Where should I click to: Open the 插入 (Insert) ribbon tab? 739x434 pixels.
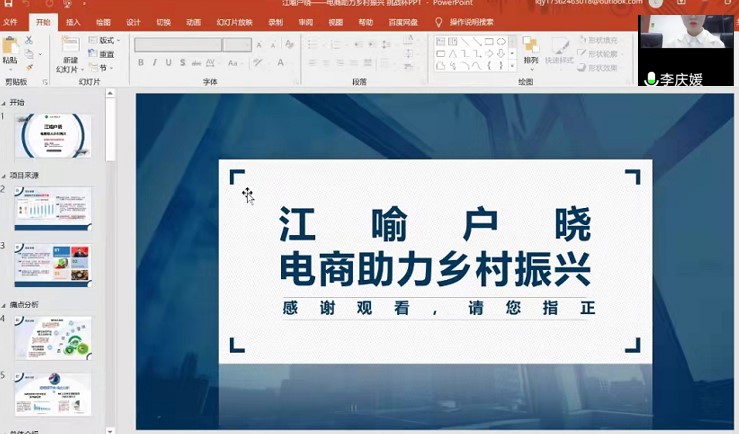(x=73, y=22)
